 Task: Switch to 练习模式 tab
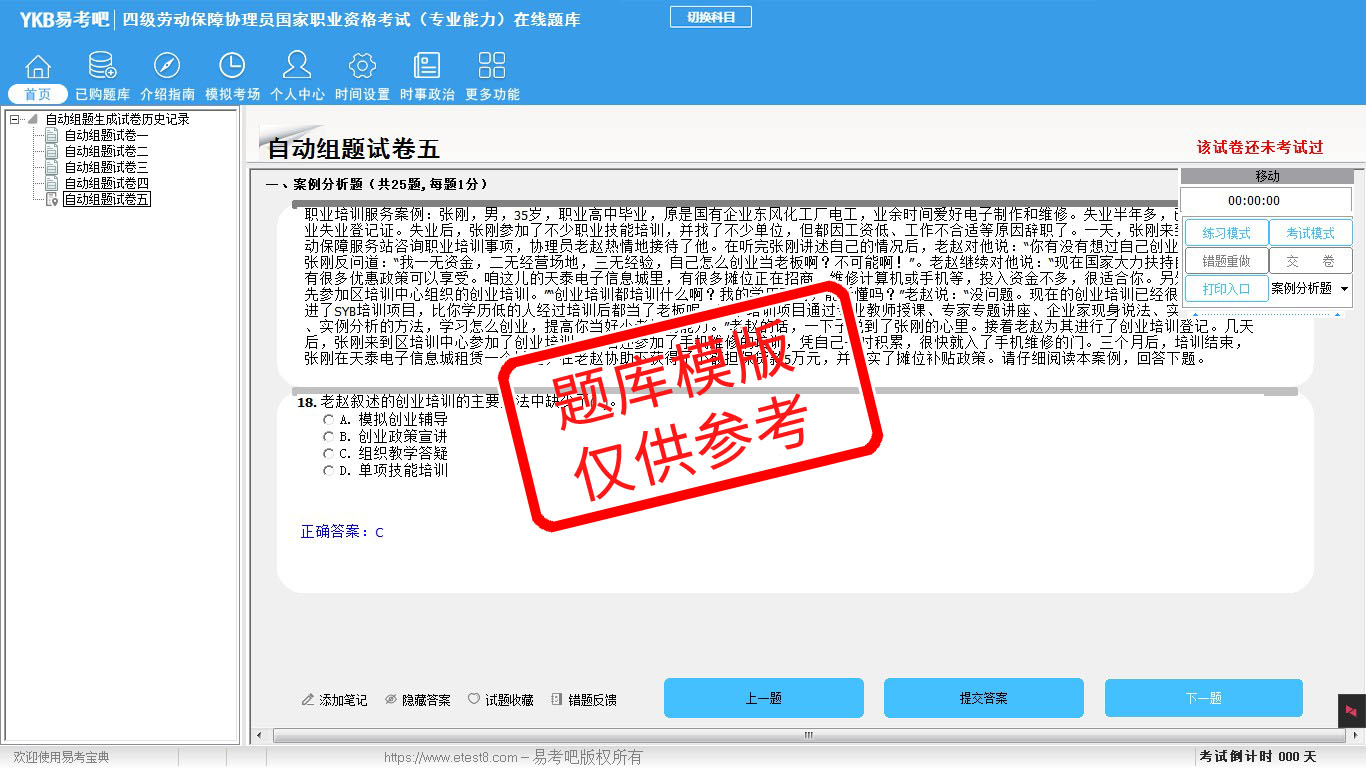click(1226, 233)
